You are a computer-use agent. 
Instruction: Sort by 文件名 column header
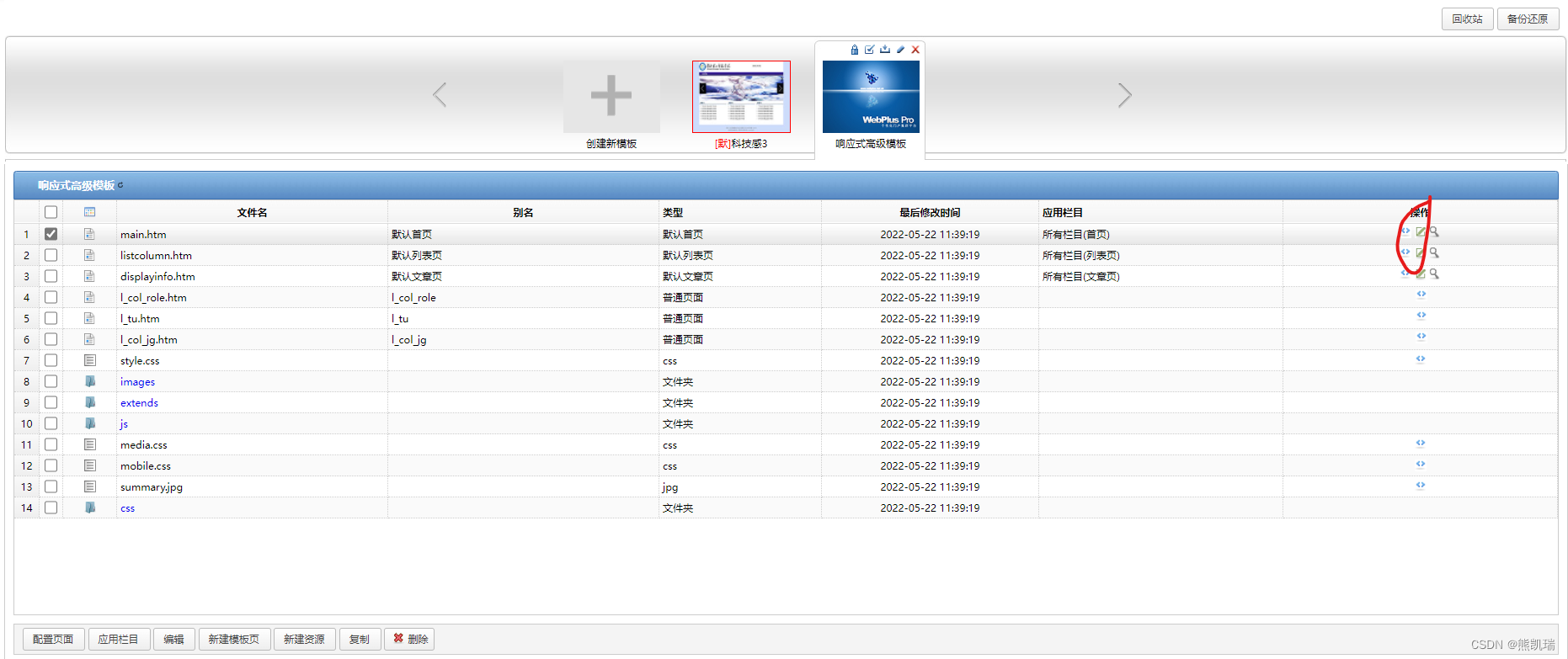pyautogui.click(x=252, y=212)
